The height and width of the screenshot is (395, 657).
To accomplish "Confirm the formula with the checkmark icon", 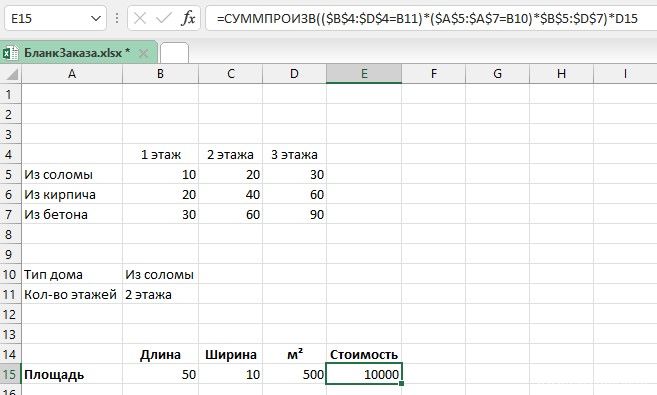I will (x=164, y=18).
